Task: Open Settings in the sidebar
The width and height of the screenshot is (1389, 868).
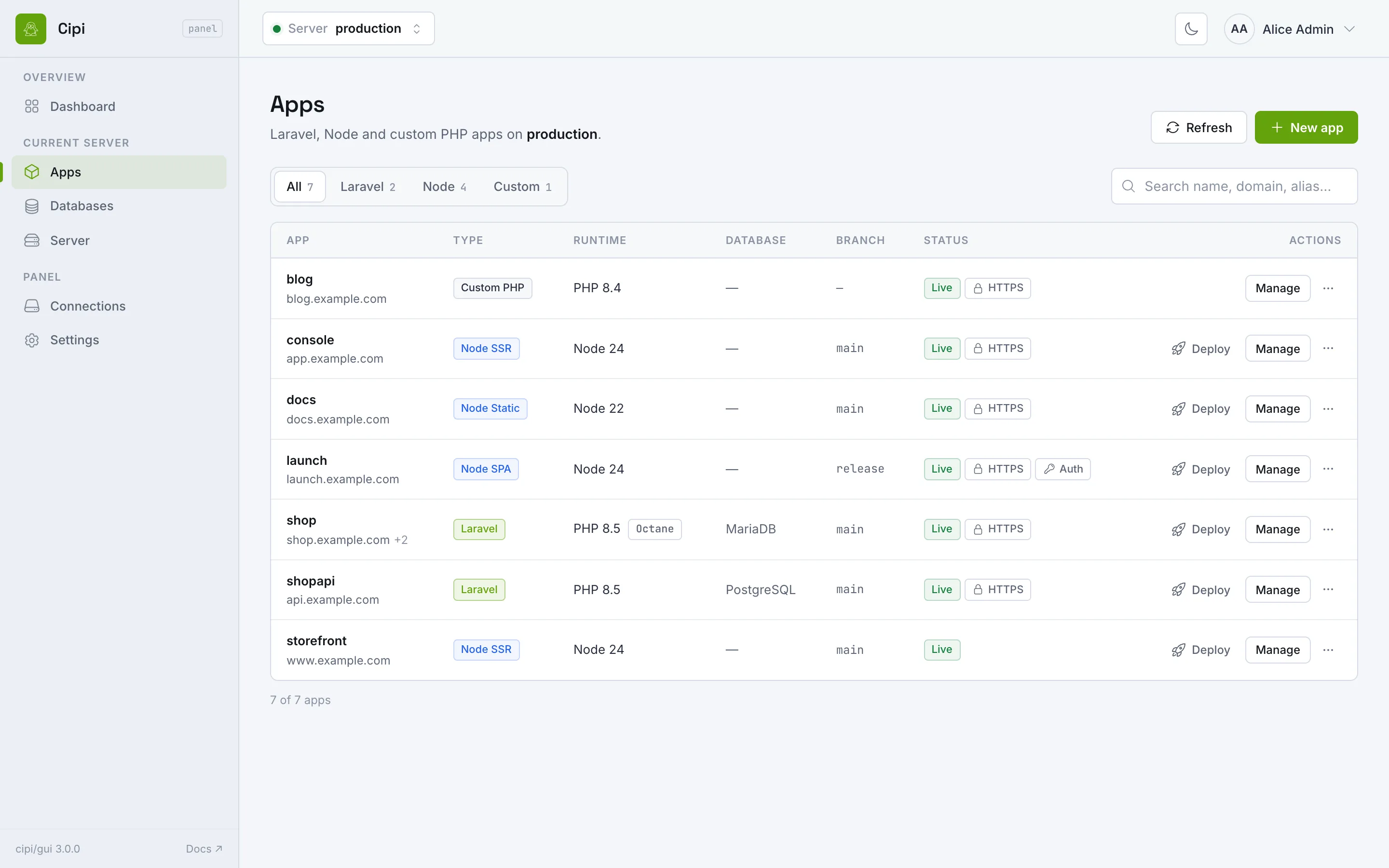Action: pos(119,340)
